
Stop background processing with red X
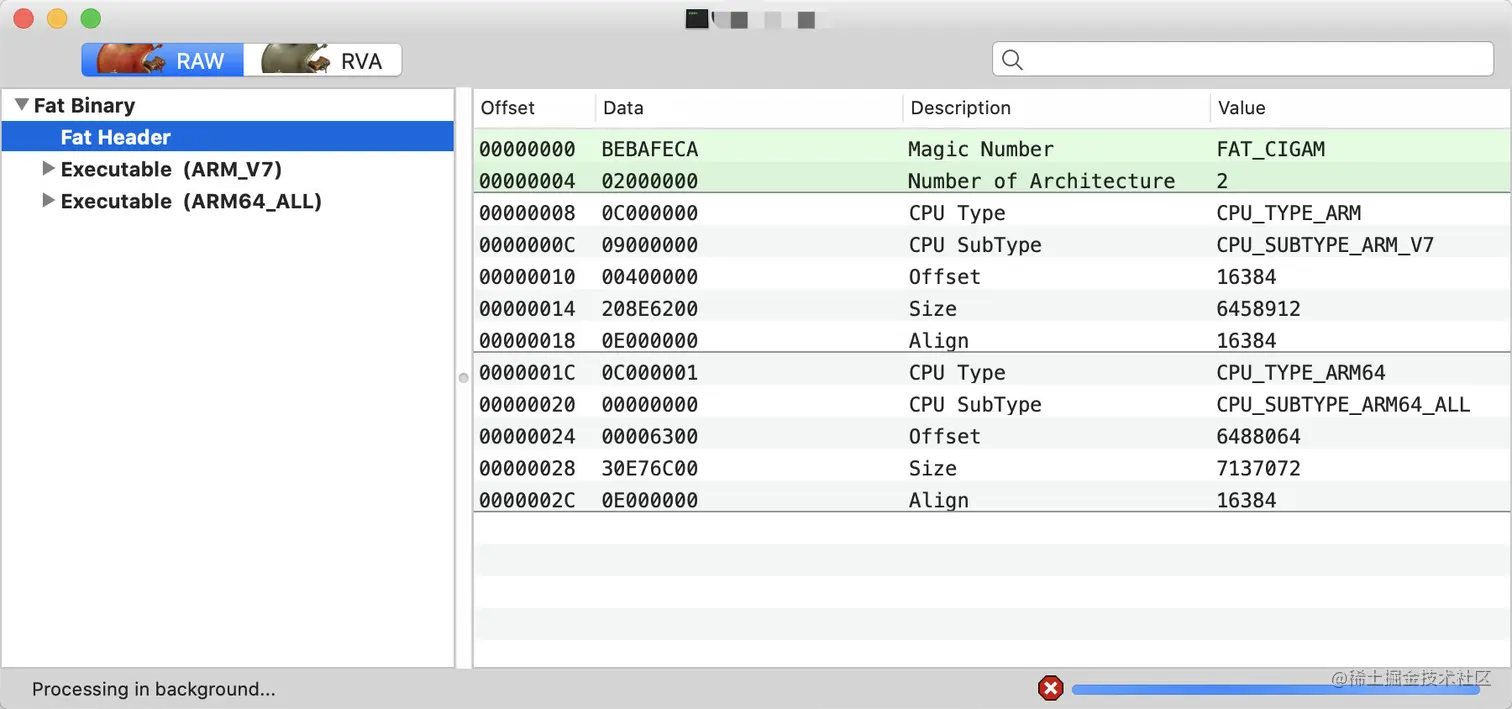pos(1050,688)
